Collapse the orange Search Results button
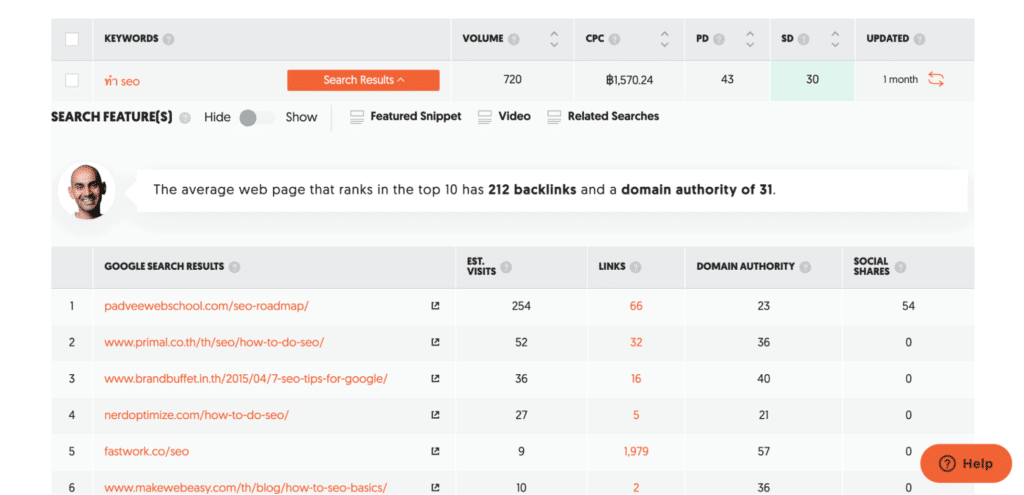 363,80
